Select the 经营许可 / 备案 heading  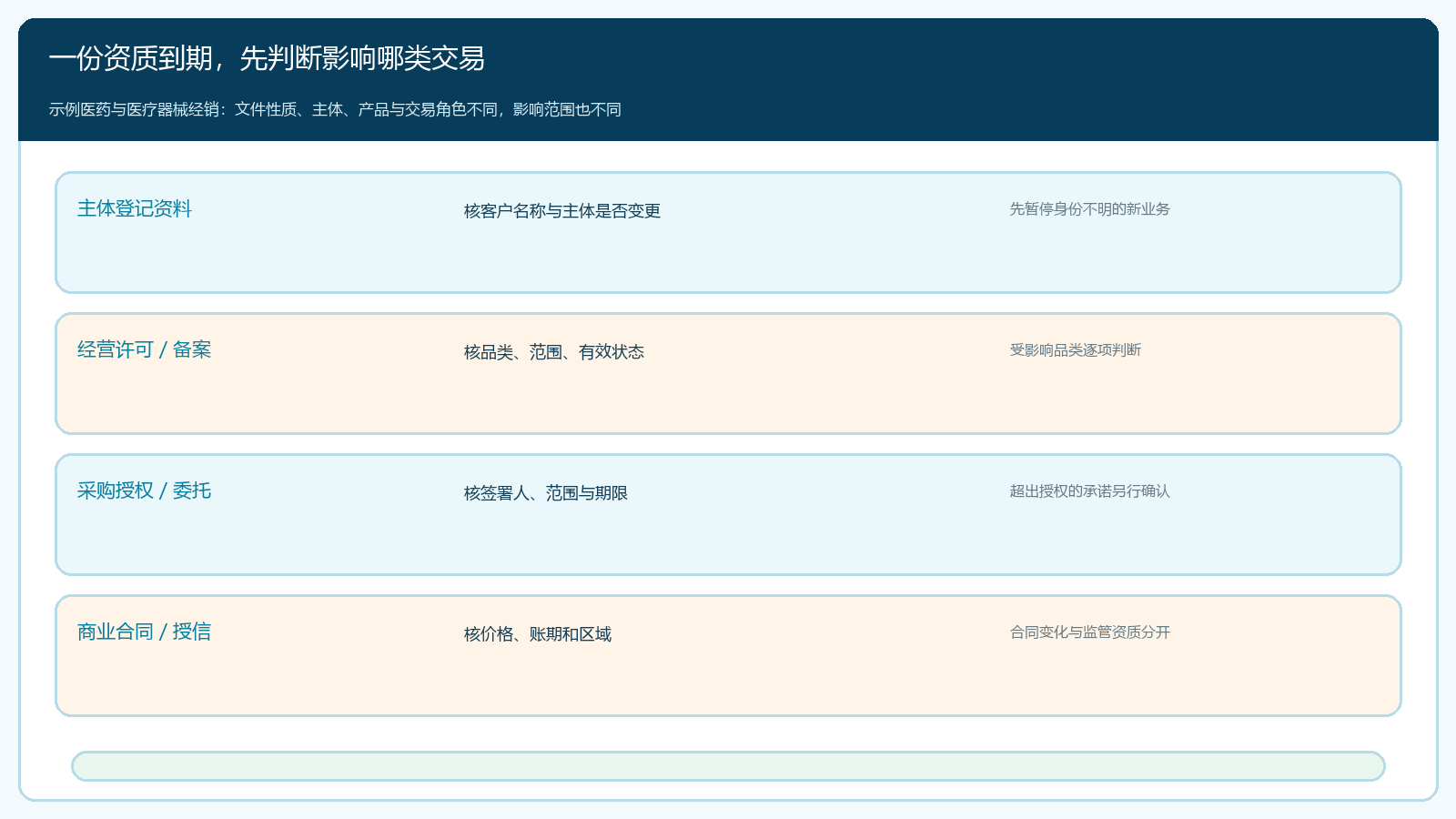pos(144,349)
